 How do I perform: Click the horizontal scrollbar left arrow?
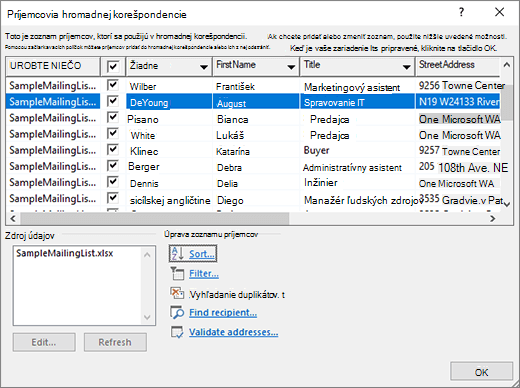click(13, 218)
